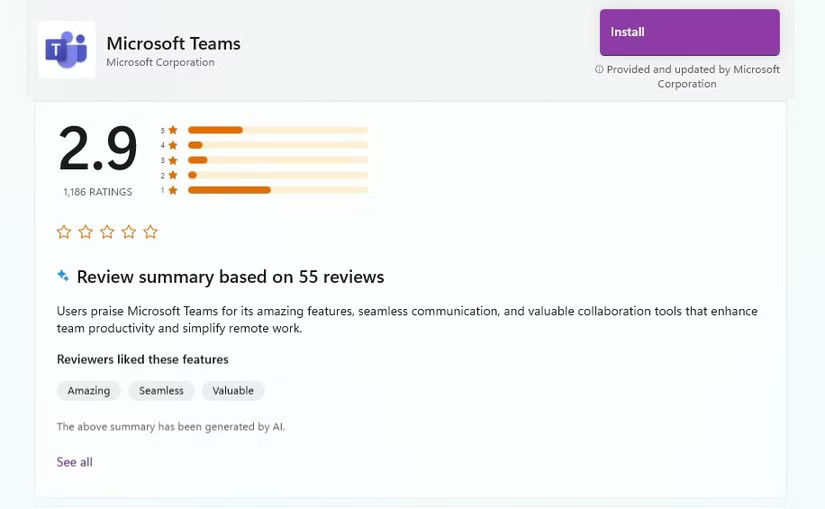Click the 2-star rating distribution bar

pos(277,175)
